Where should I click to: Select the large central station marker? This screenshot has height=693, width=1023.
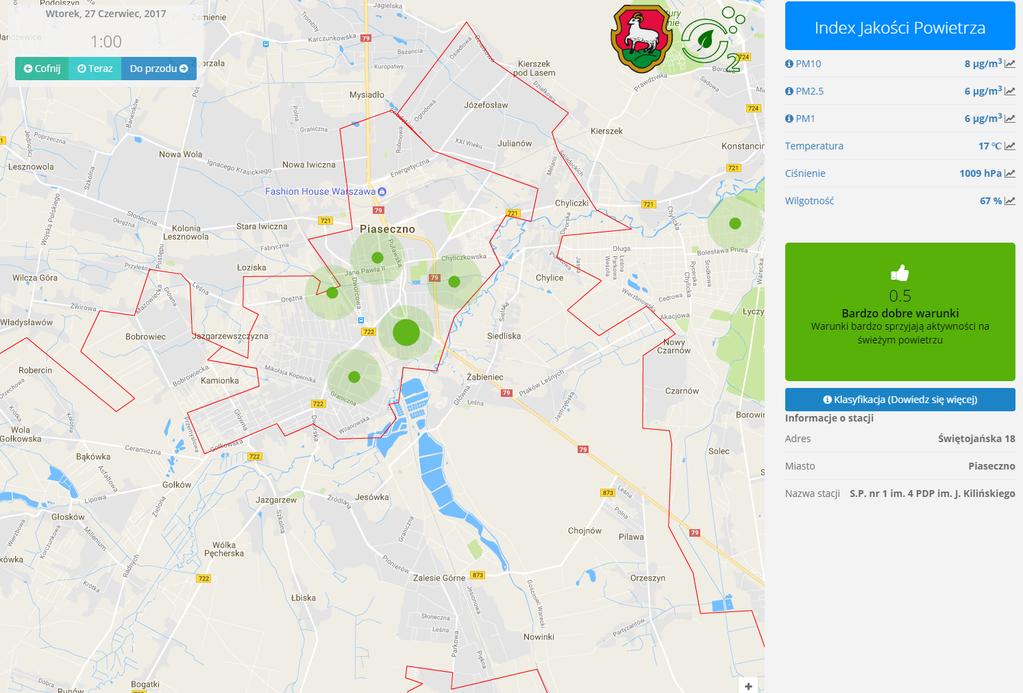(x=406, y=333)
